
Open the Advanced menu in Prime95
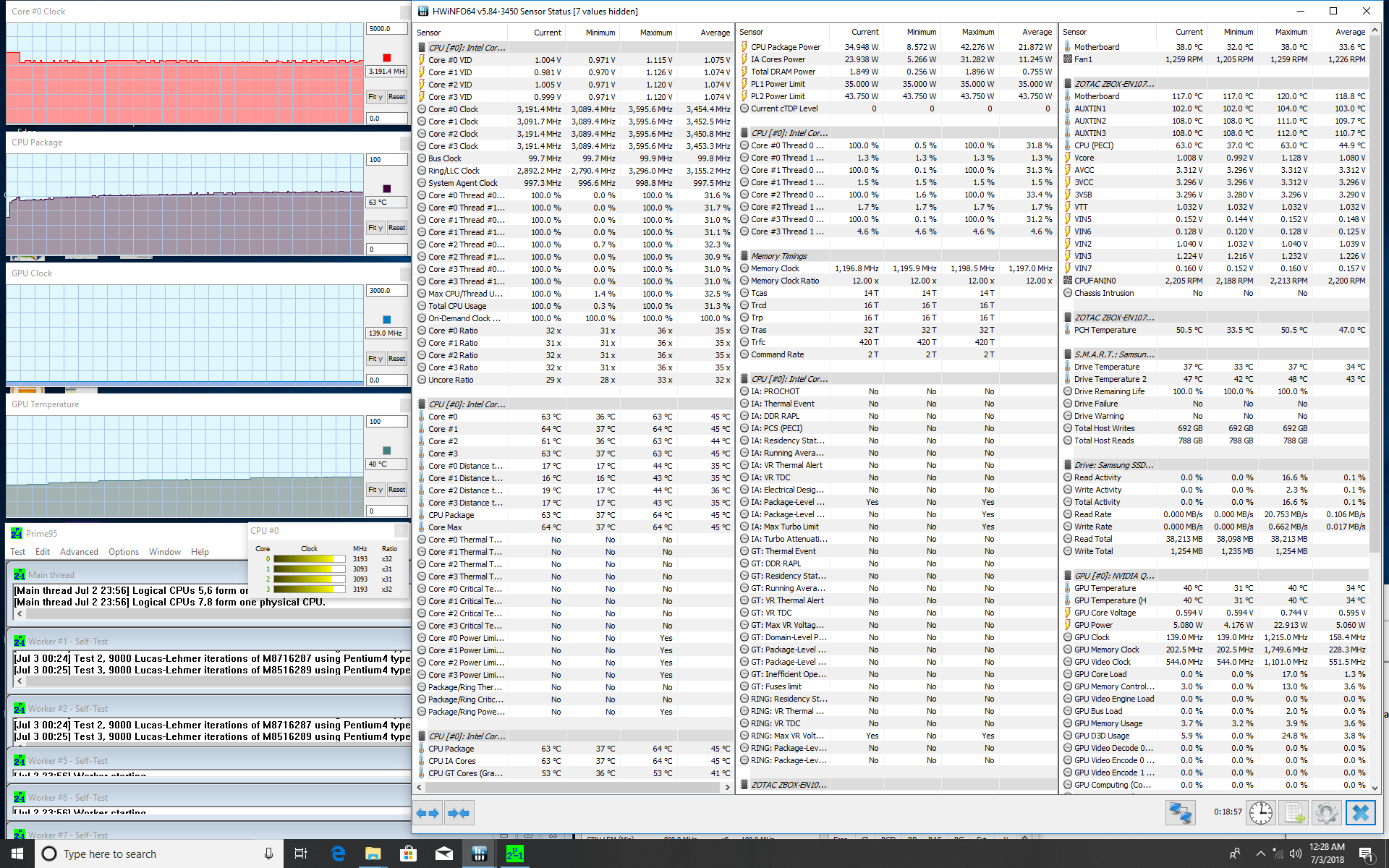(79, 551)
